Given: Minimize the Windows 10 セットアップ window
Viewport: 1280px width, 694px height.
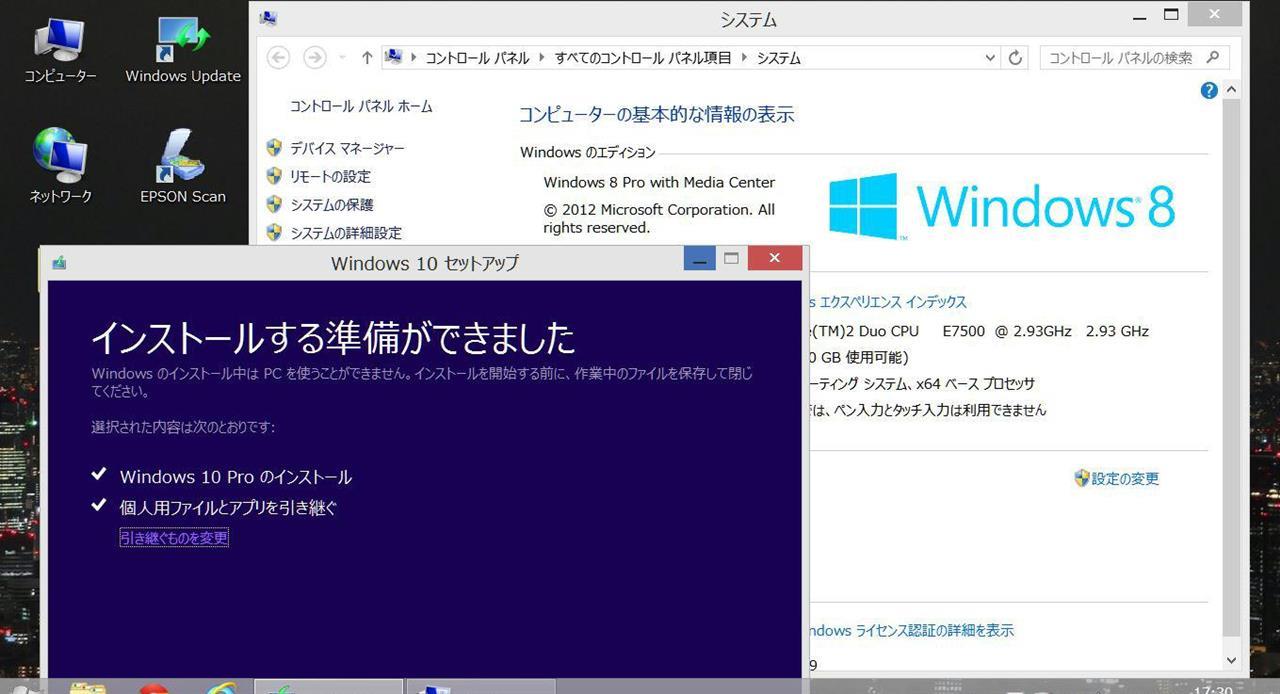Looking at the screenshot, I should (699, 258).
